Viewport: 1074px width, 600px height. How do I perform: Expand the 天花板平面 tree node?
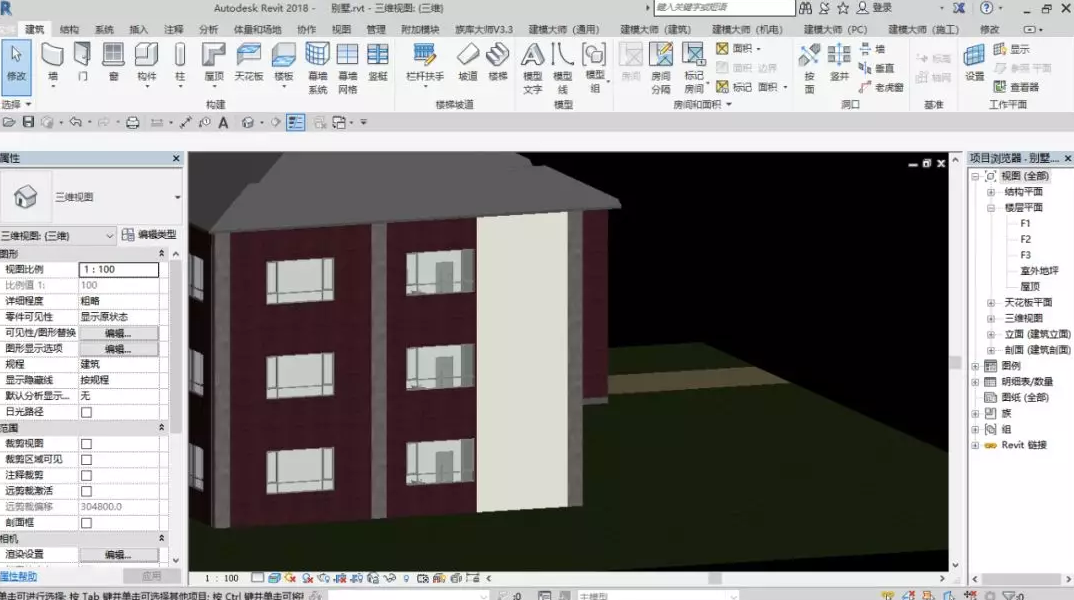(x=990, y=302)
